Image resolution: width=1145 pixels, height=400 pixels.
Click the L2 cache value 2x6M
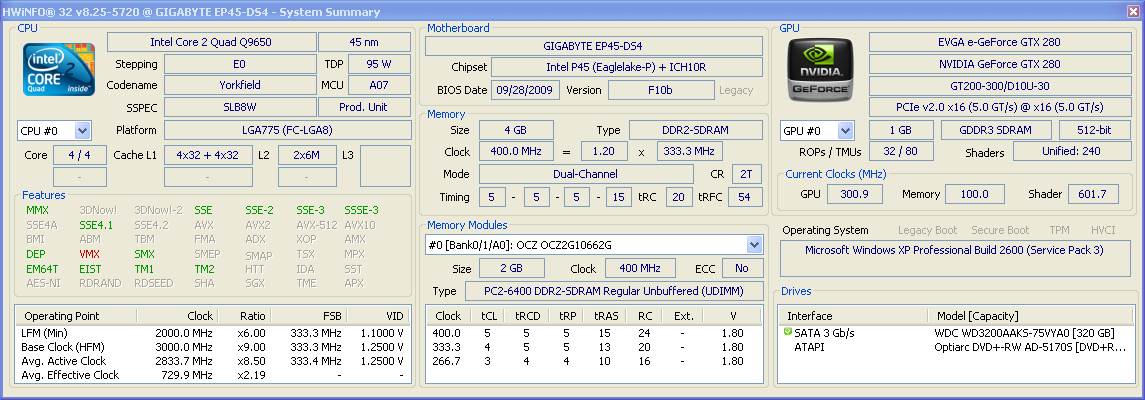tap(307, 155)
